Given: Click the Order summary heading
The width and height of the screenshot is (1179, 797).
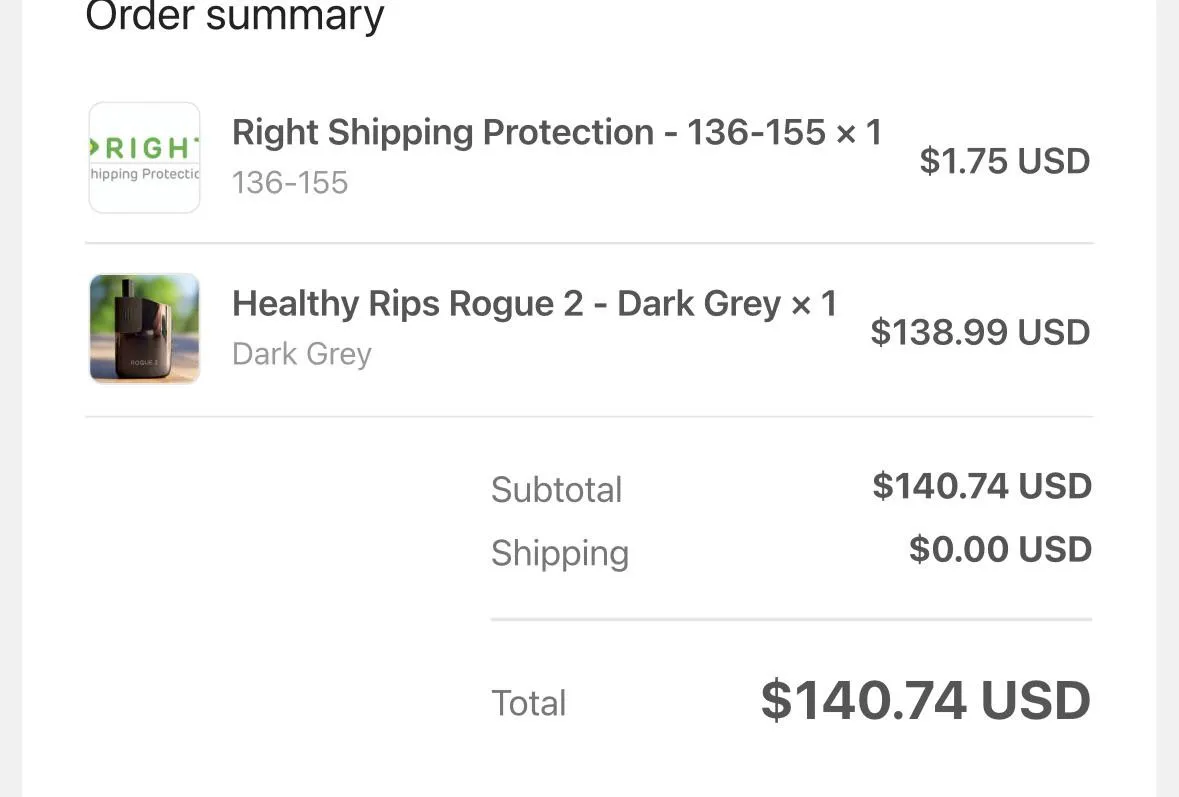Looking at the screenshot, I should pyautogui.click(x=235, y=16).
